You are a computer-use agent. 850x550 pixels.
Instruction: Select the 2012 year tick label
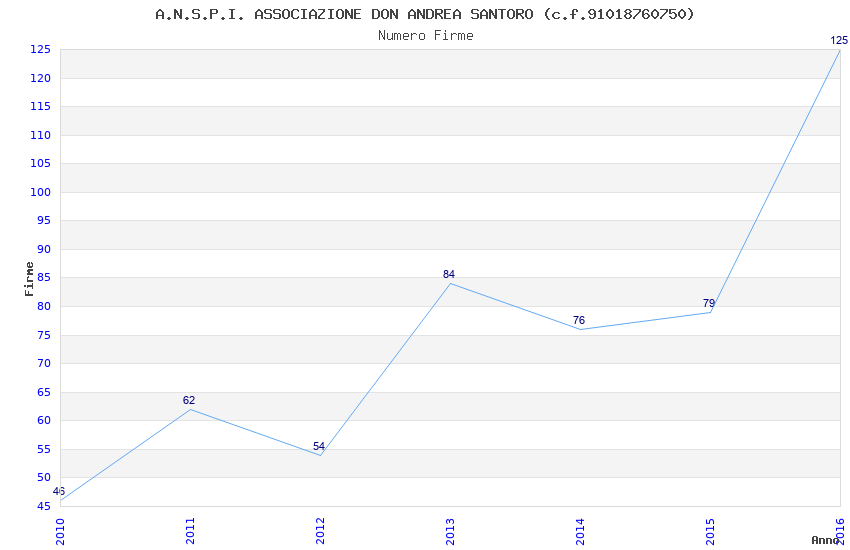(320, 531)
